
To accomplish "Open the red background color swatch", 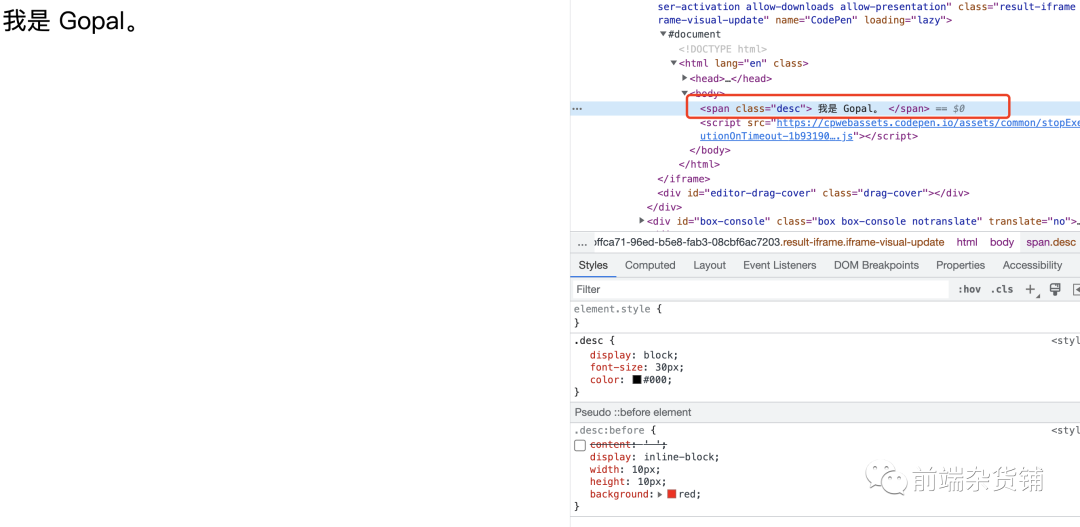I will tap(672, 494).
